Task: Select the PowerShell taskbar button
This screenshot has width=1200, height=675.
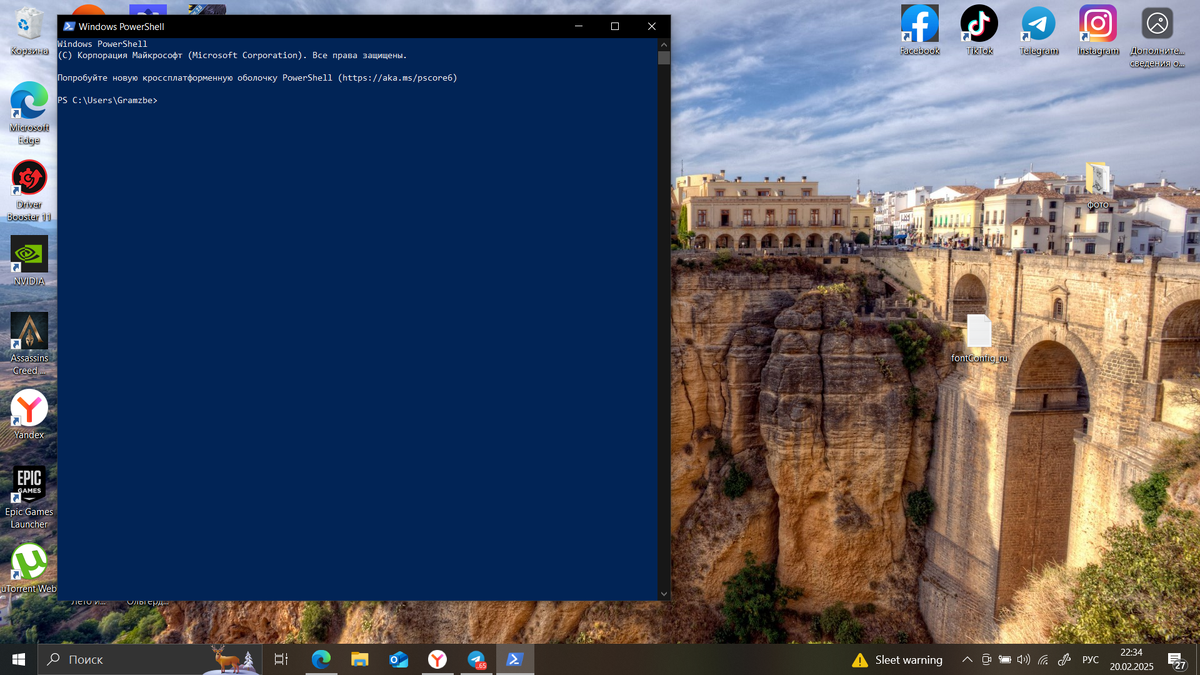Action: click(515, 659)
